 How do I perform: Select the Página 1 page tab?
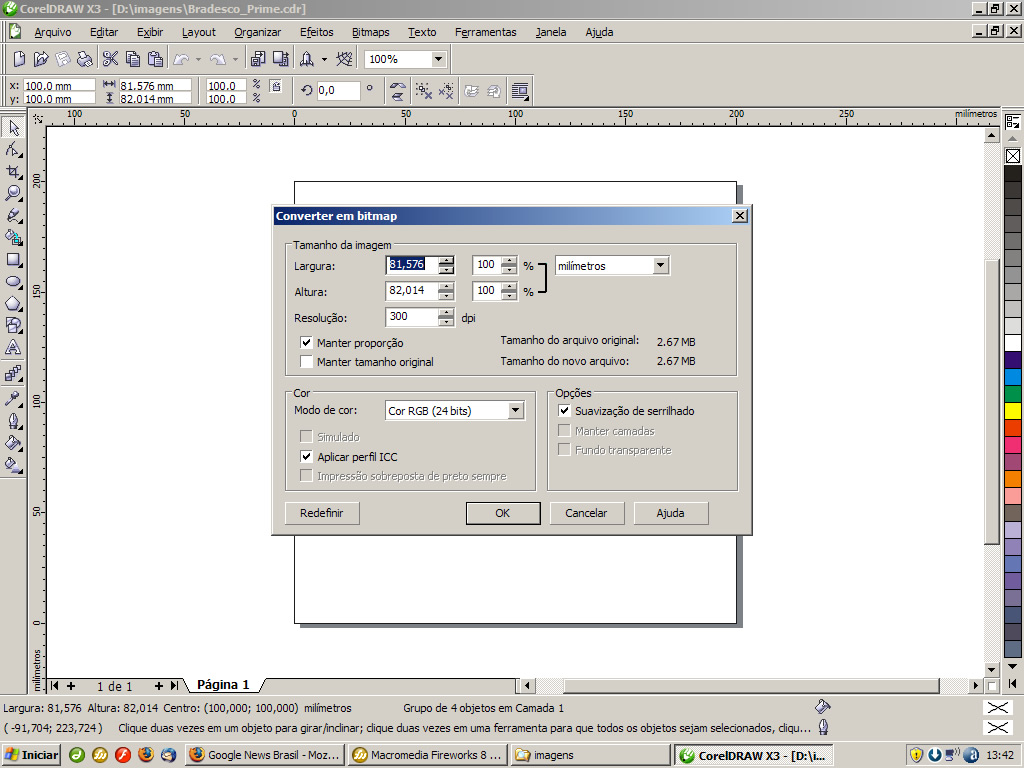coord(223,684)
